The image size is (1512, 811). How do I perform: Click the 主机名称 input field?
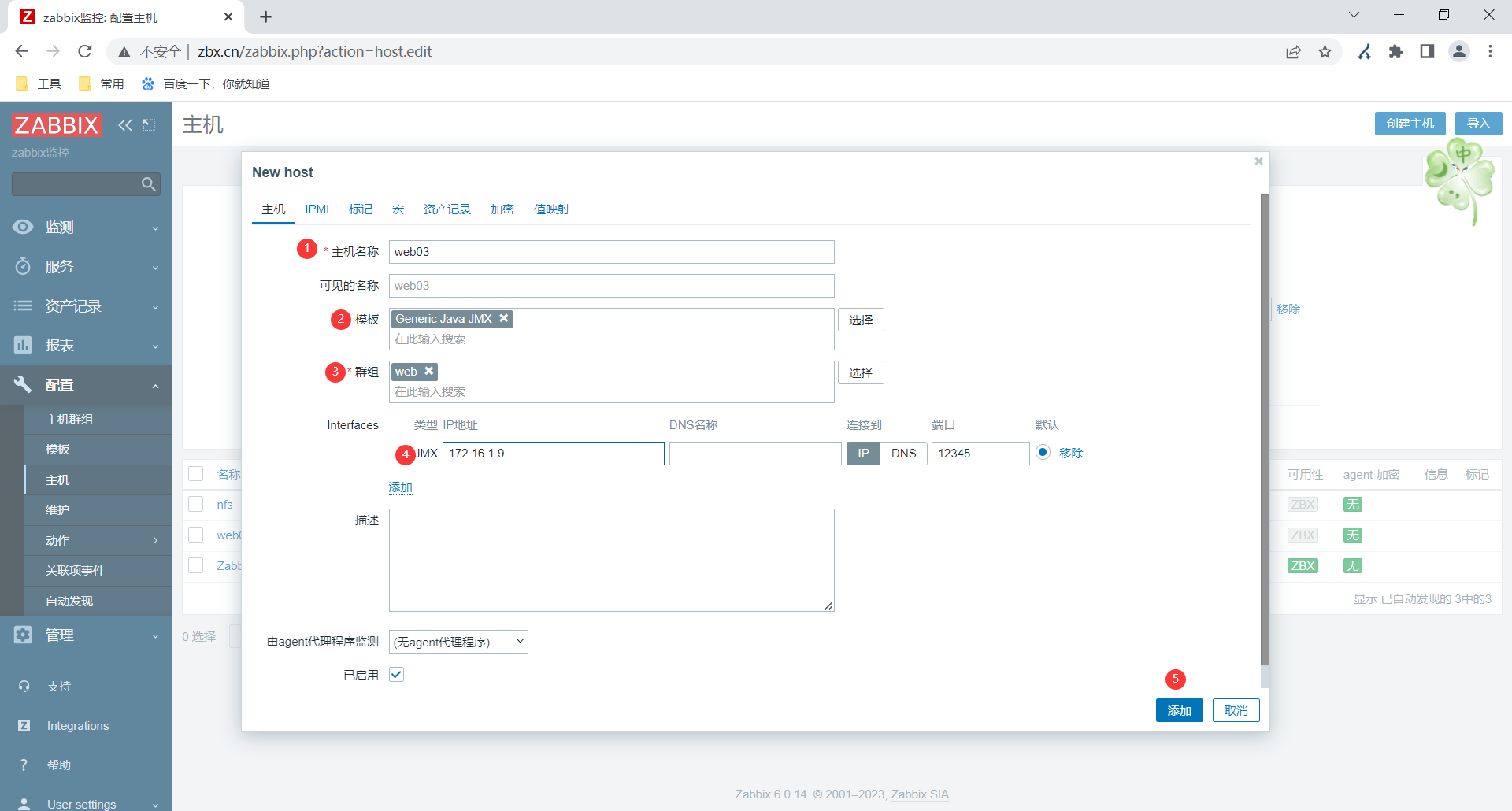[x=611, y=252]
